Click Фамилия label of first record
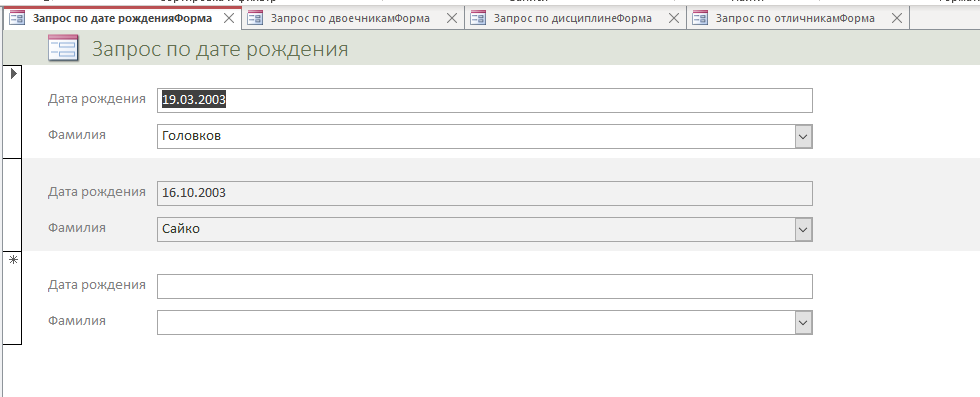 (77, 134)
